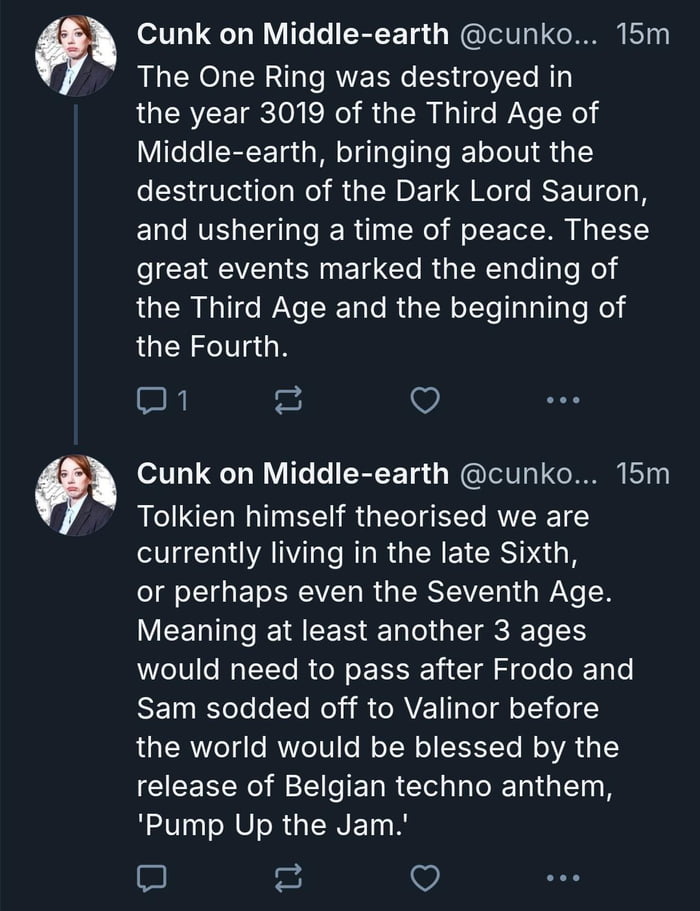Viewport: 700px width, 911px height.
Task: Open Cunk on Middle-earth profile from first post
Action: coord(292,35)
